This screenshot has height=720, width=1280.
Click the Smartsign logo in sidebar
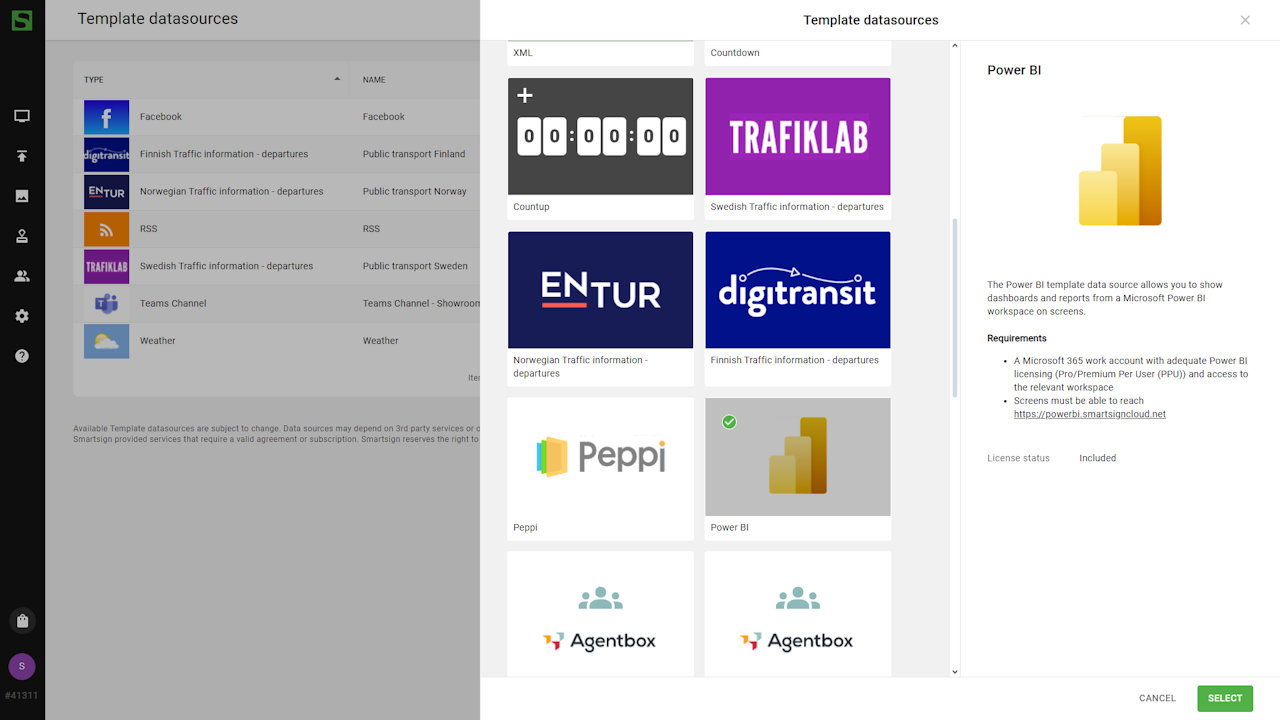[x=21, y=19]
